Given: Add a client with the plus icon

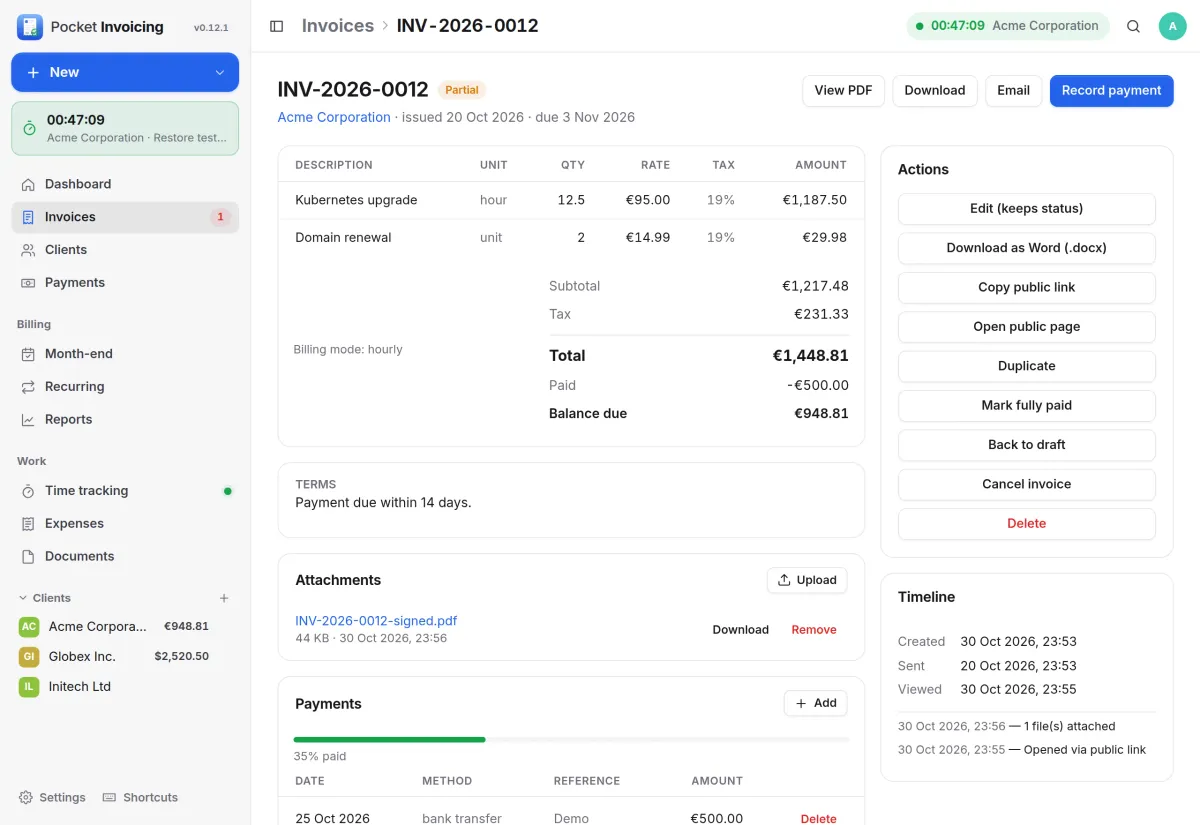Looking at the screenshot, I should tap(224, 598).
